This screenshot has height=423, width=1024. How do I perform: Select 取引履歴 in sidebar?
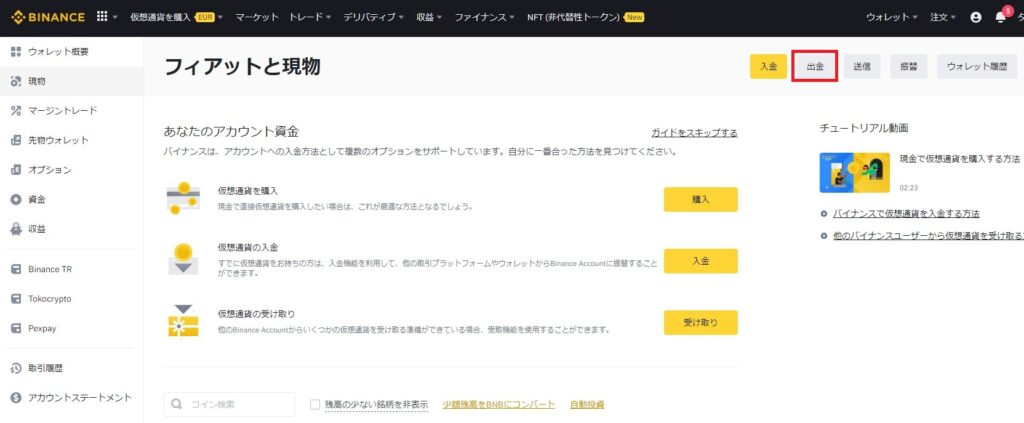click(x=45, y=368)
